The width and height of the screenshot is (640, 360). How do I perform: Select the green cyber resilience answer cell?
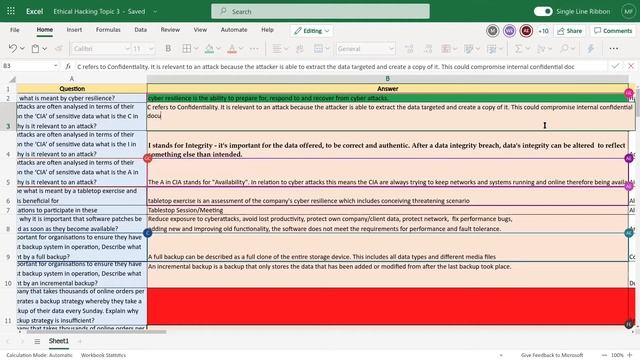coord(387,98)
